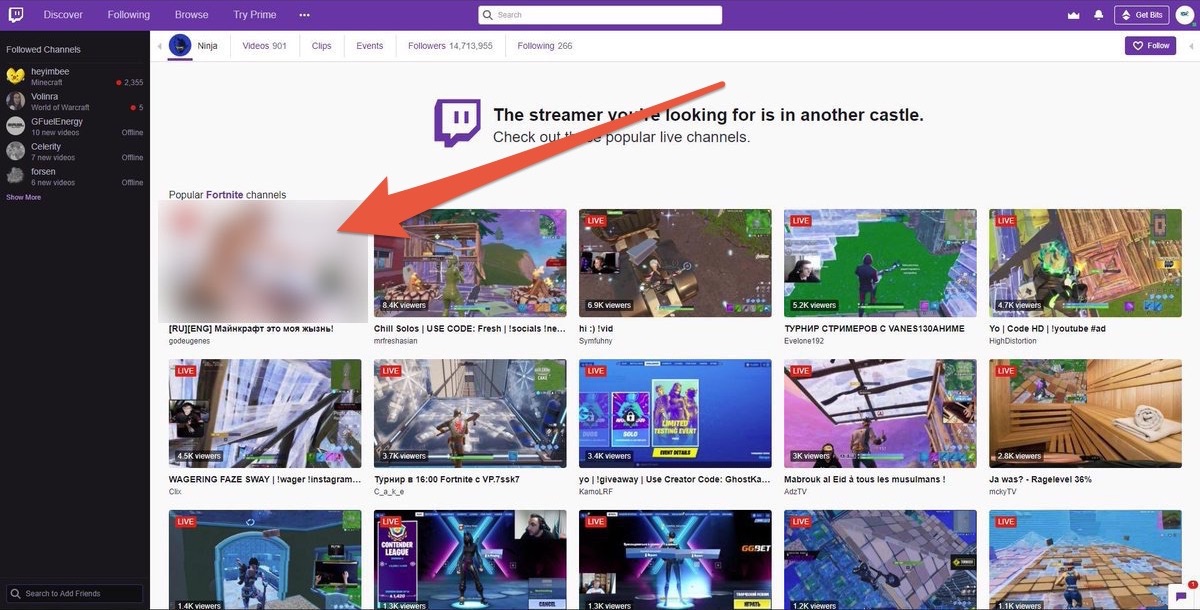1200x610 pixels.
Task: Expand followed channels with Show More
Action: tap(23, 197)
